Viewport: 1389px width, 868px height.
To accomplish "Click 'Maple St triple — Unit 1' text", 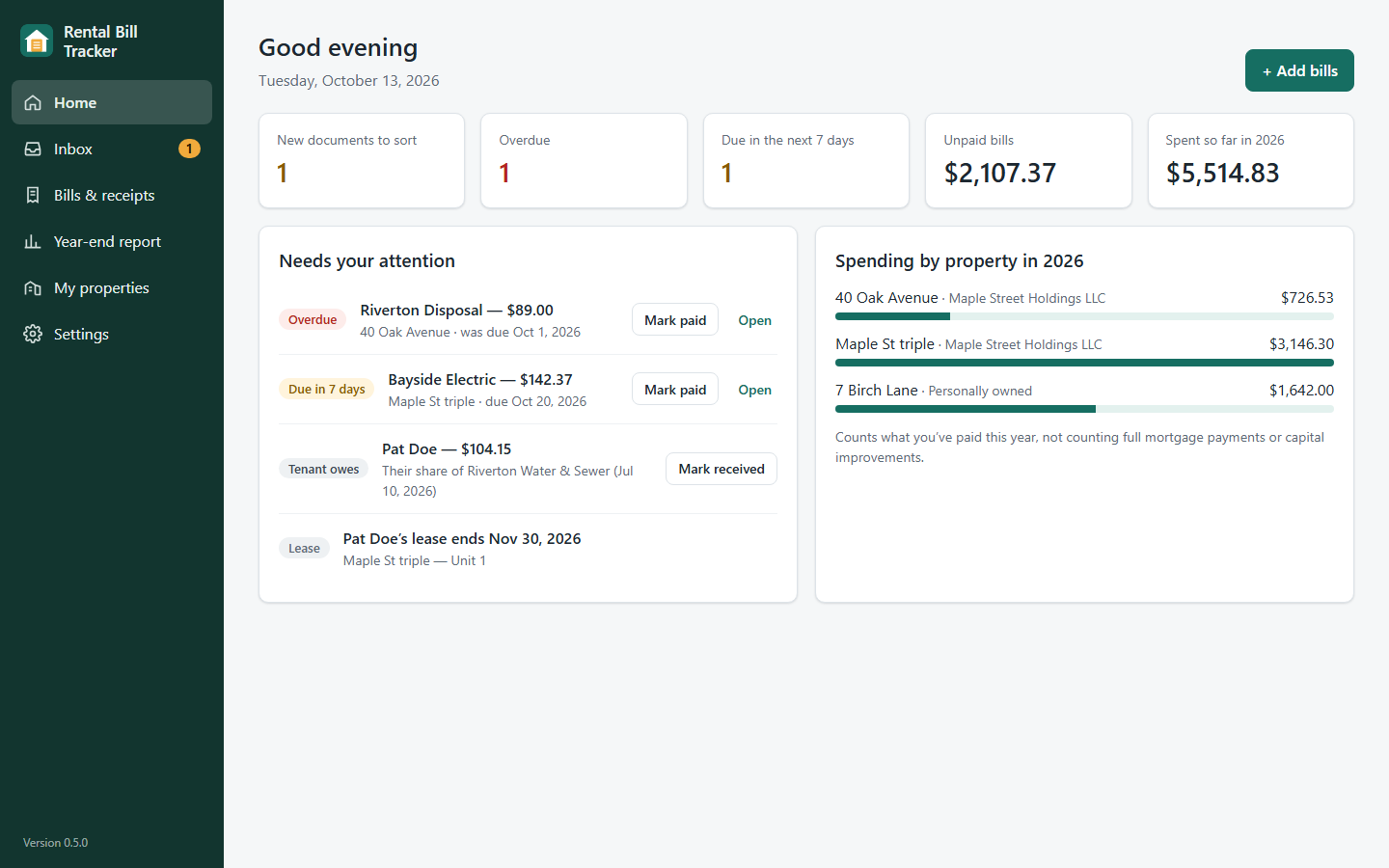I will pos(415,560).
